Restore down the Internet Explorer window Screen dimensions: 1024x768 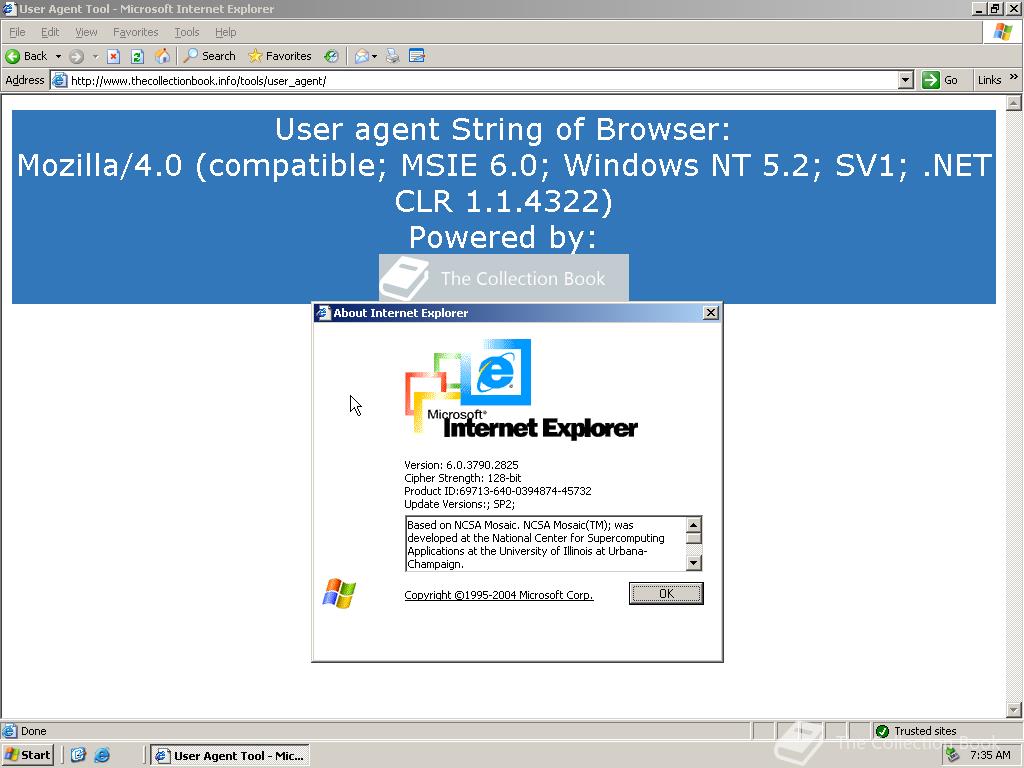[995, 8]
